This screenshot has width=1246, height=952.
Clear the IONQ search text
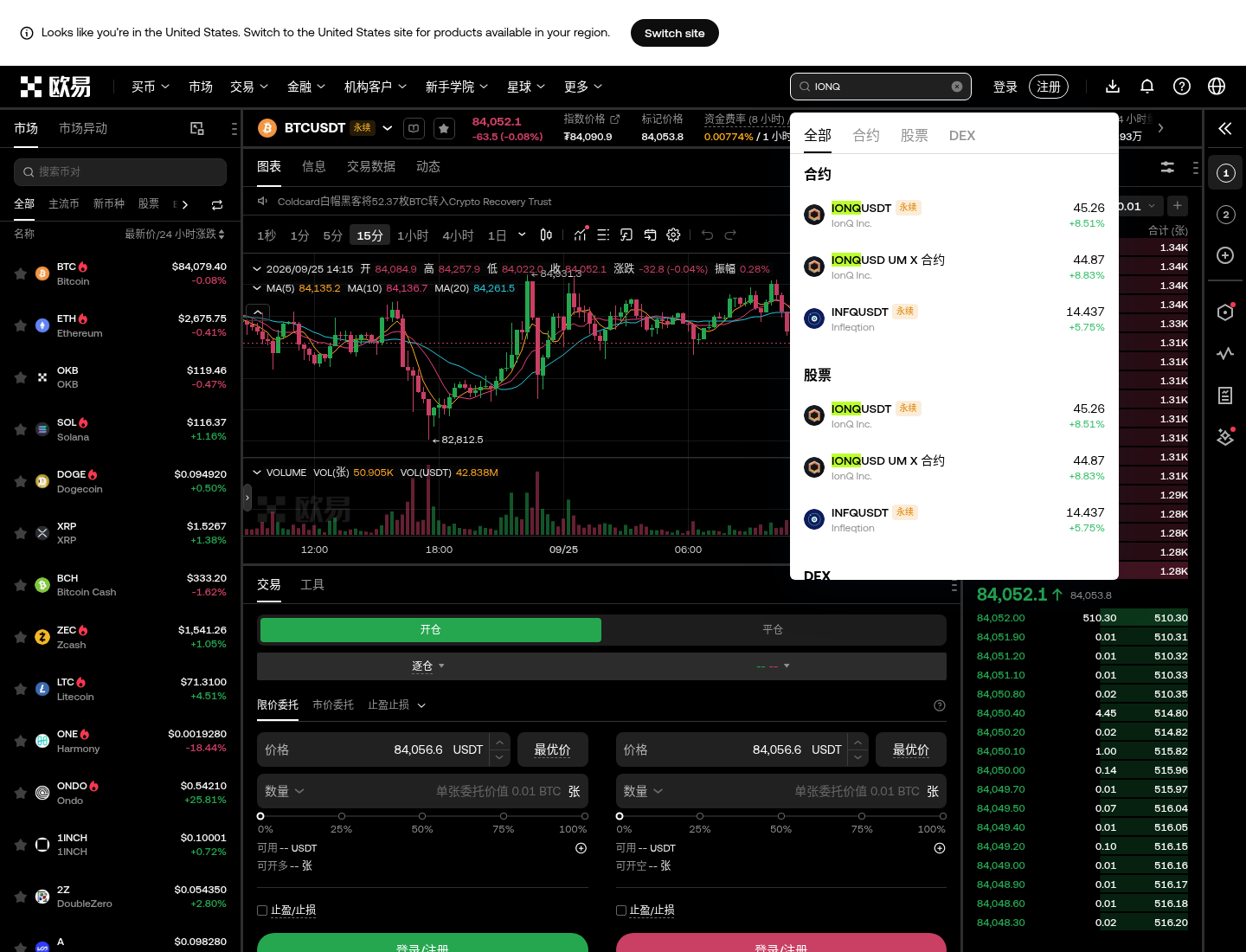pyautogui.click(x=957, y=87)
